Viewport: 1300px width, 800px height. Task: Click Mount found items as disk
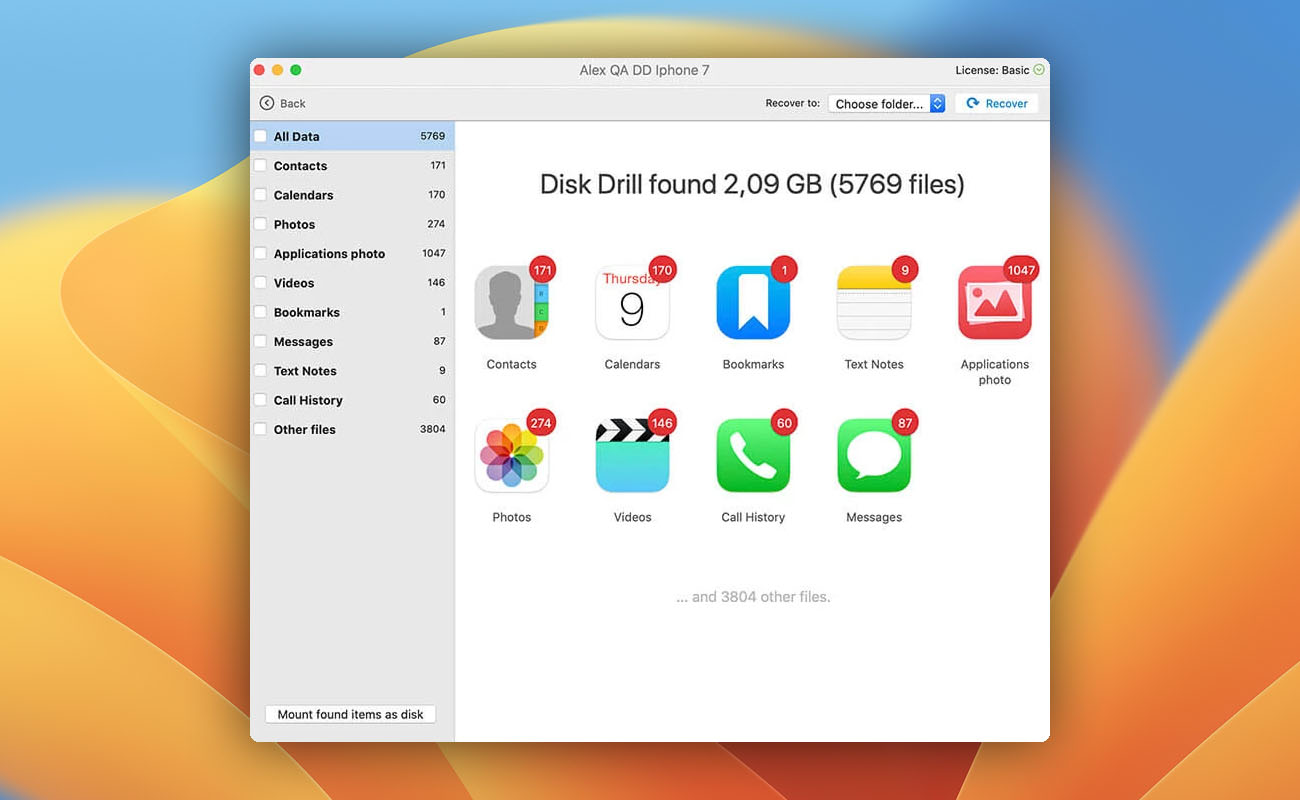[350, 714]
